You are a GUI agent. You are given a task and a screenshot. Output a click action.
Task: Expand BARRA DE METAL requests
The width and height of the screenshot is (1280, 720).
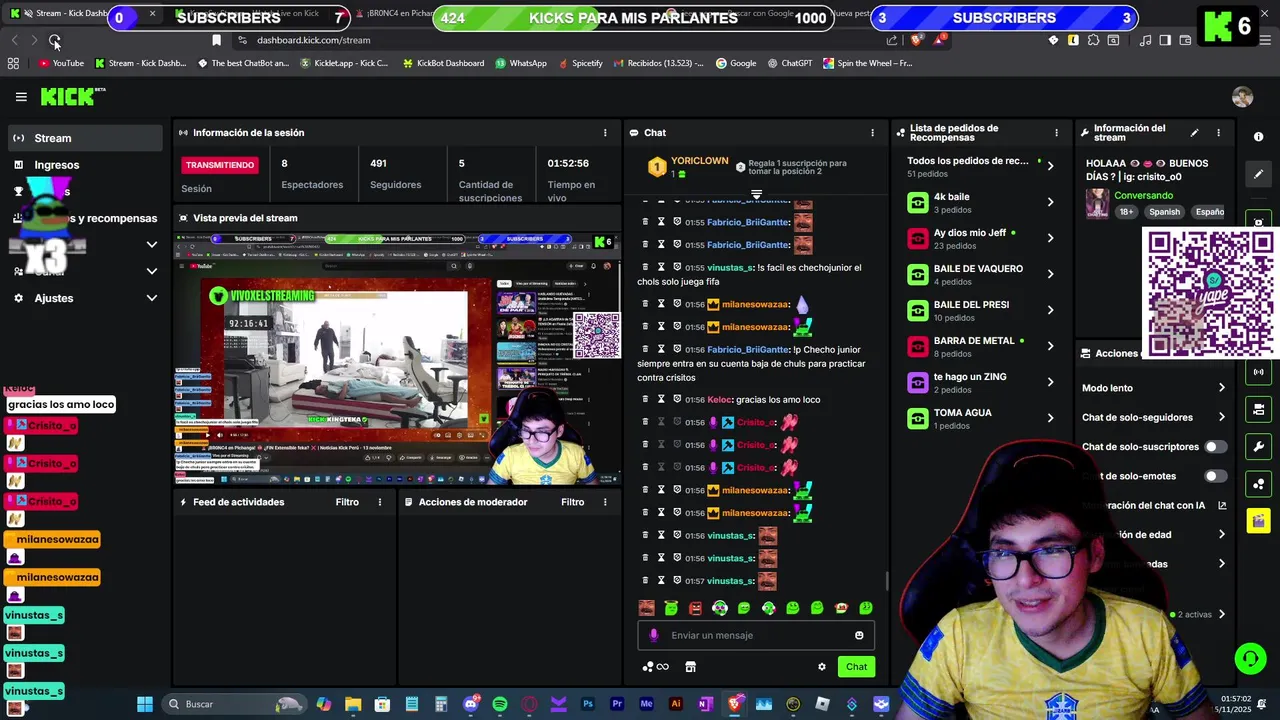(x=1050, y=346)
